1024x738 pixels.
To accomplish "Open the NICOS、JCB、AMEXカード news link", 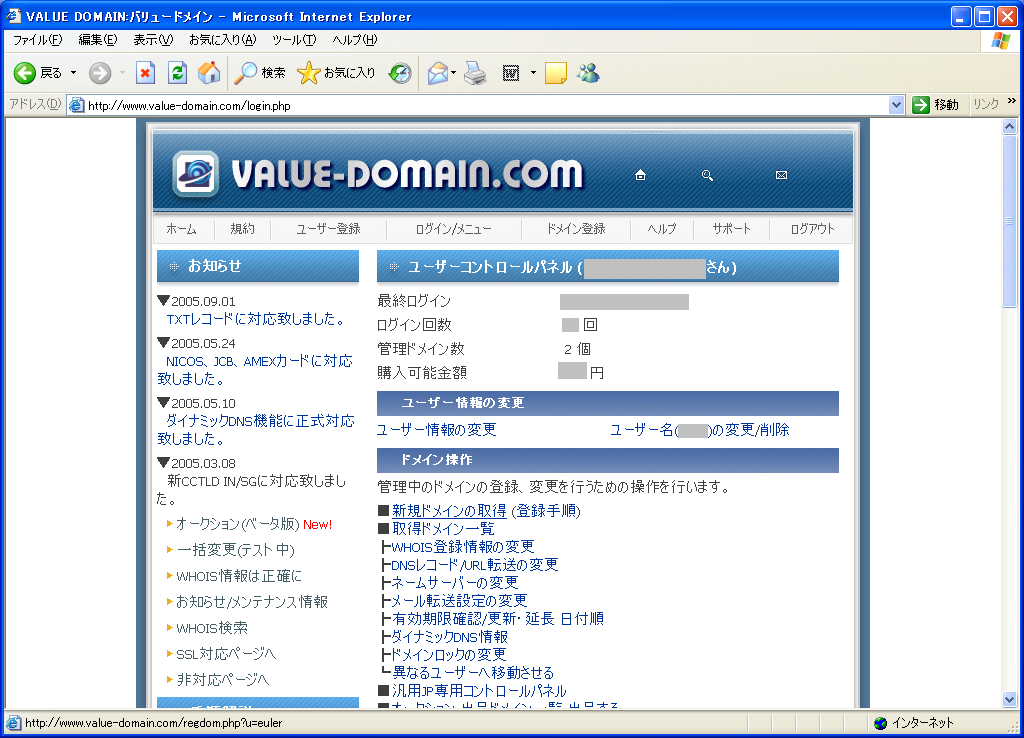I will 255,370.
